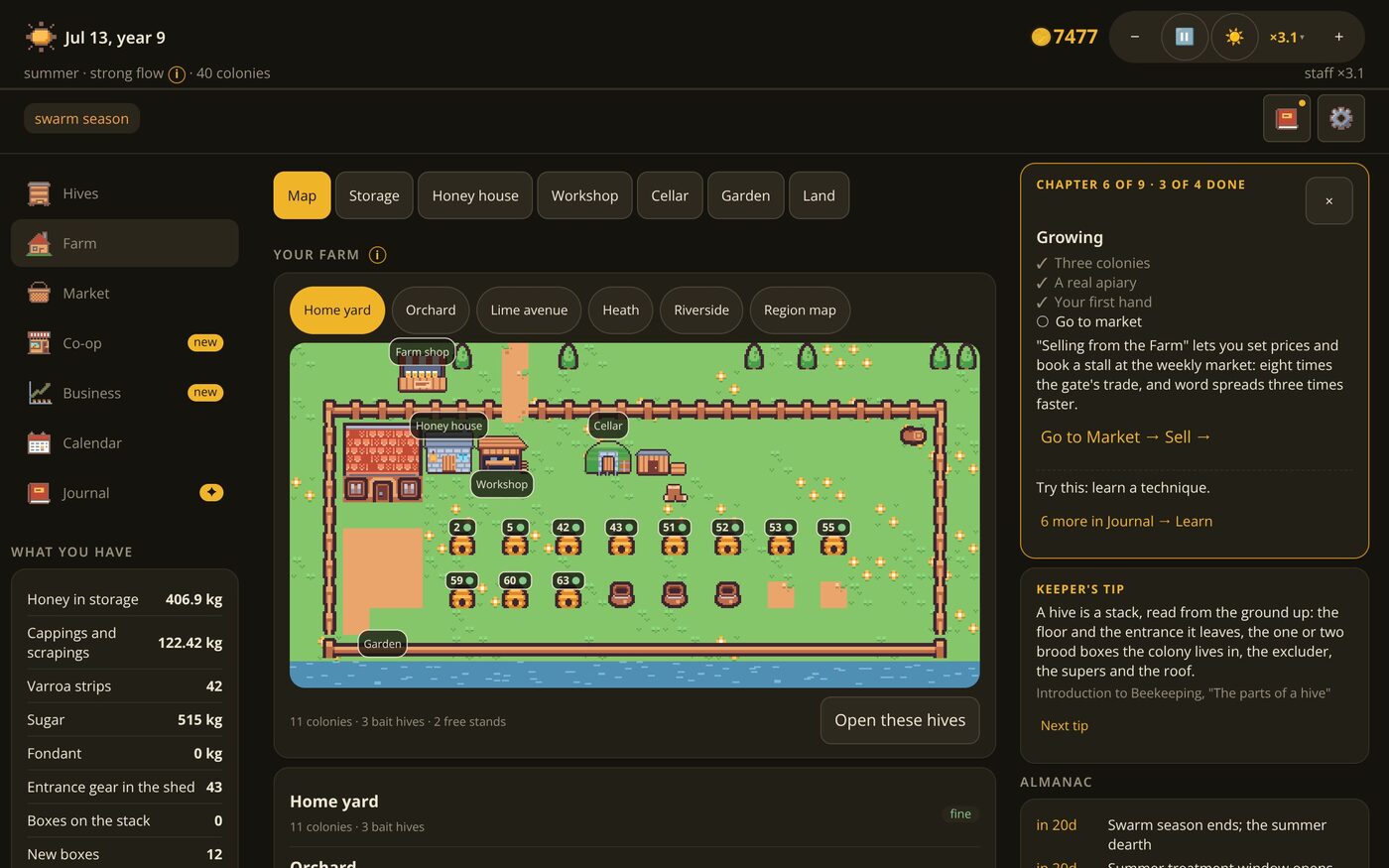The width and height of the screenshot is (1389, 868).
Task: Click the sun day-mode button
Action: (1234, 37)
